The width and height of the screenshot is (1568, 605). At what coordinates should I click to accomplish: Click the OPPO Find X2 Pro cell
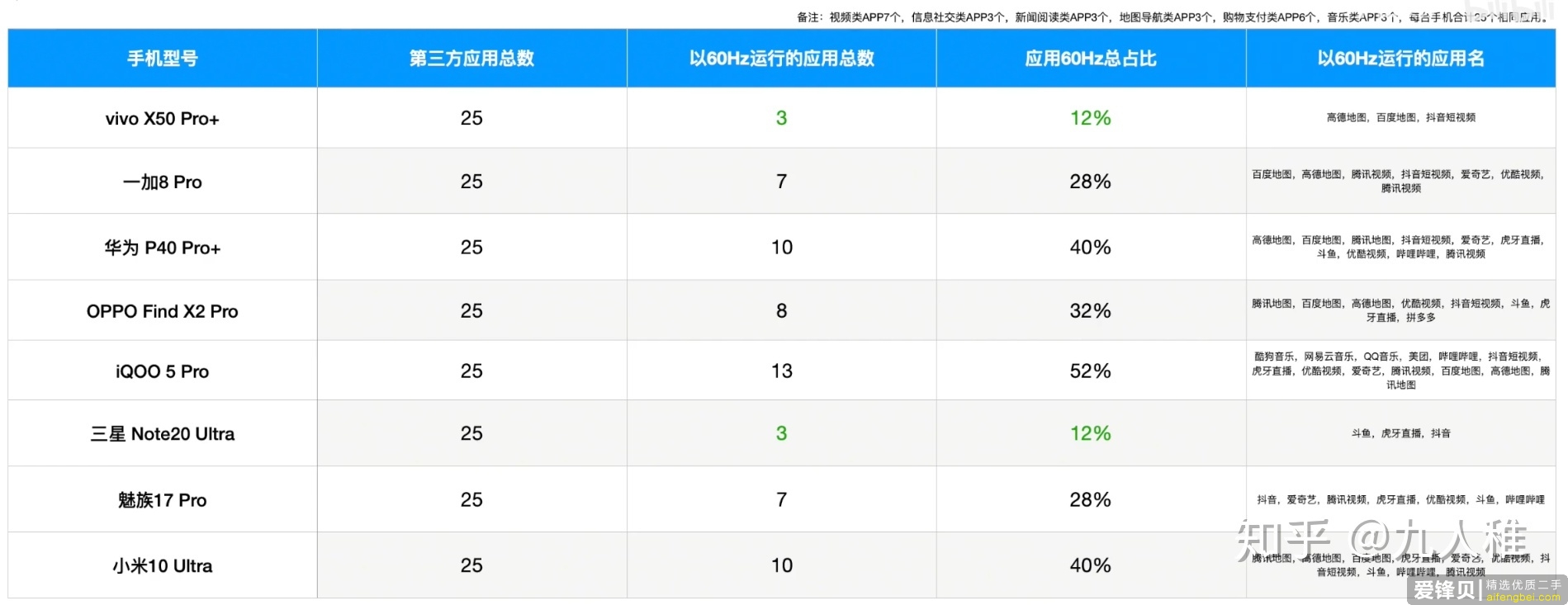[x=163, y=311]
